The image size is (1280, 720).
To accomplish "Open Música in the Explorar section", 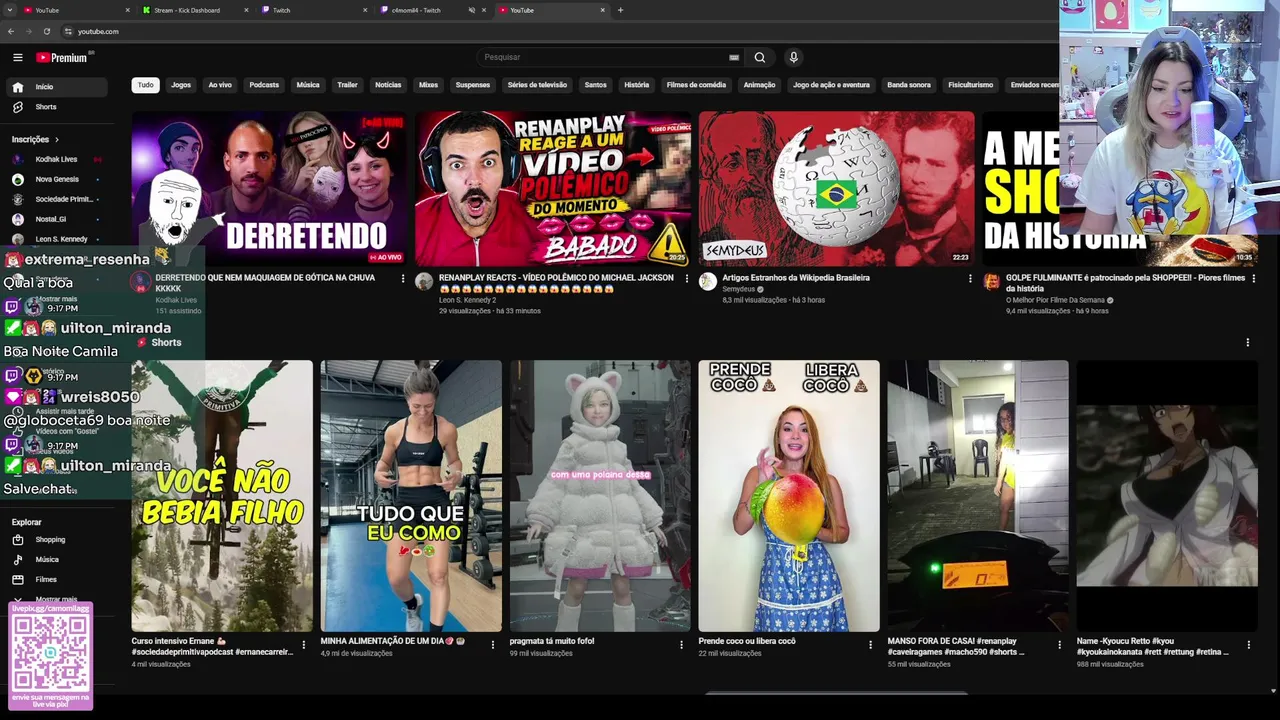I will coord(56,560).
